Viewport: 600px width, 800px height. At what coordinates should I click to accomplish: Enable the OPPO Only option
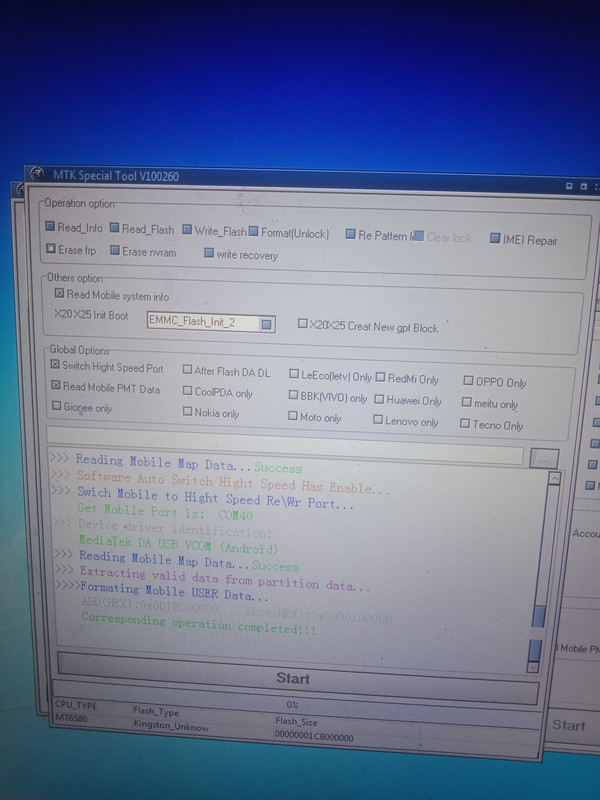(x=468, y=380)
